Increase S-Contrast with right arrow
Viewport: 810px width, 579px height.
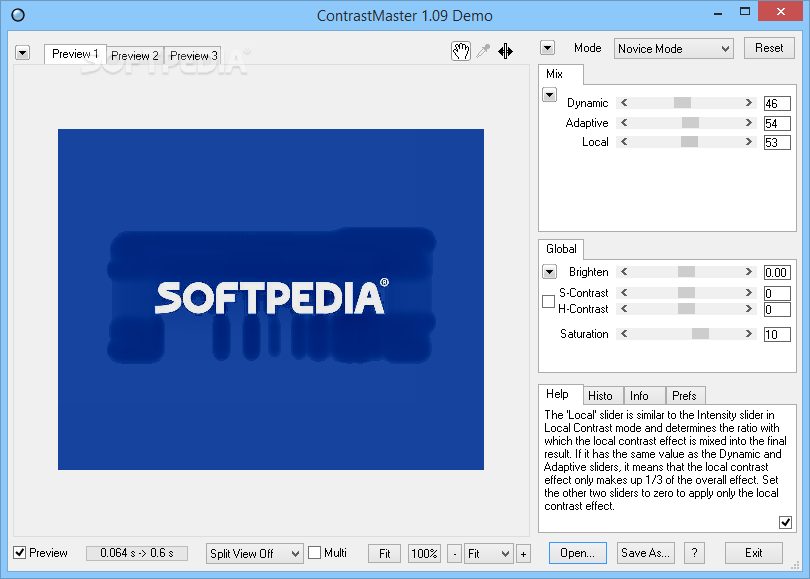(749, 293)
